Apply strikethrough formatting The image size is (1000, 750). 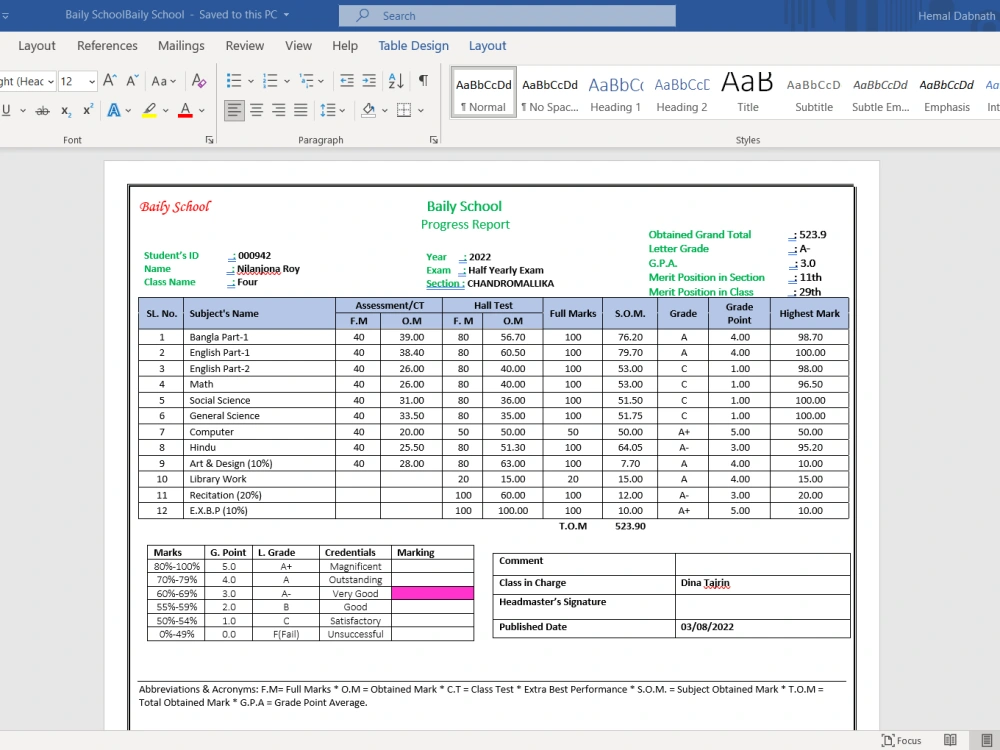42,110
